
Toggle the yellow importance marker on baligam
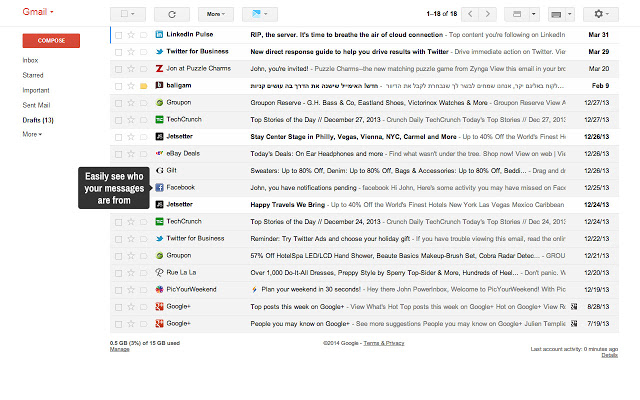click(x=144, y=86)
